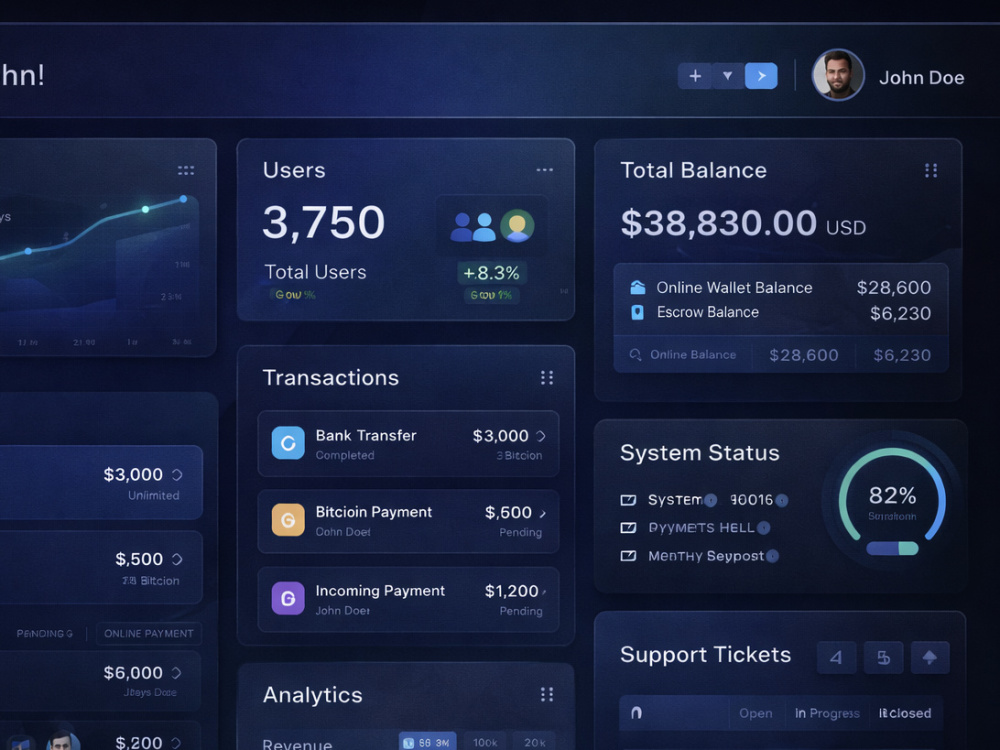Click the green data point on line chart
The width and height of the screenshot is (1000, 750).
click(x=145, y=209)
